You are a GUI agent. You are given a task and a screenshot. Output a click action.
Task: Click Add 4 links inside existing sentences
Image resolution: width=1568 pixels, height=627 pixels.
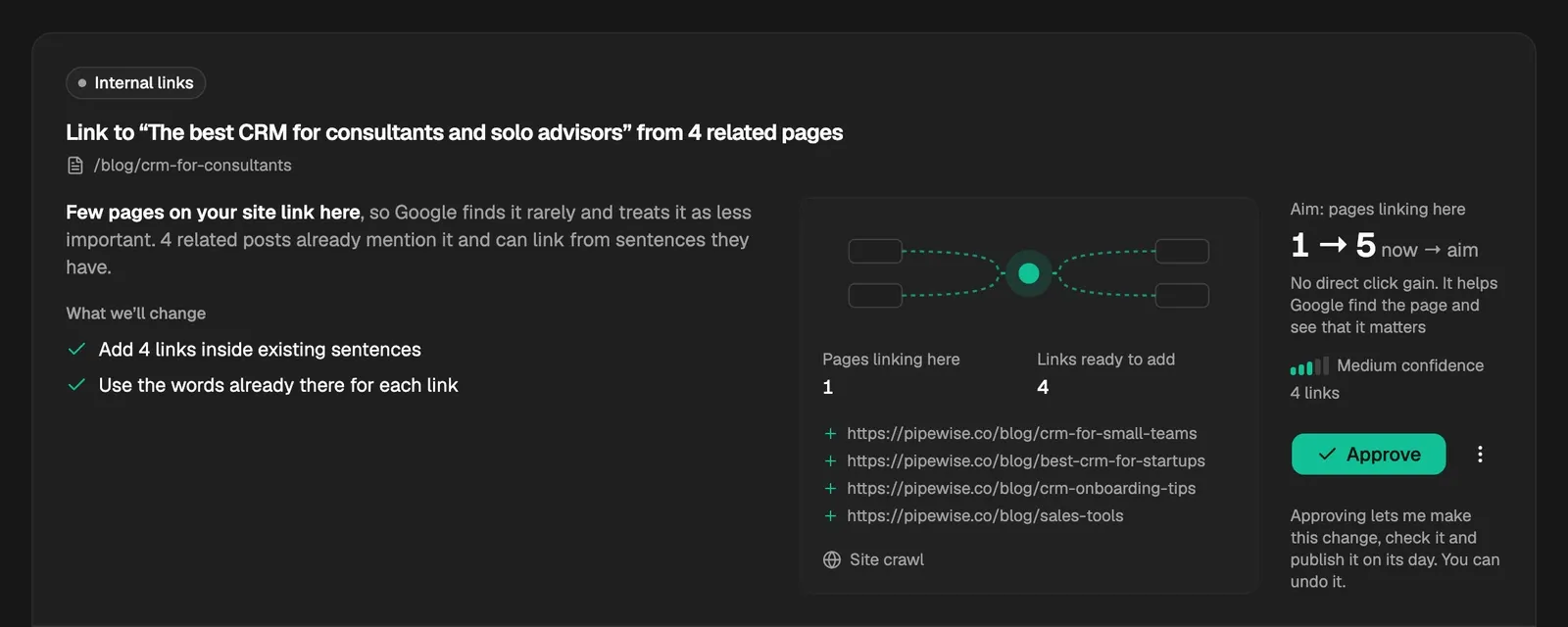pyautogui.click(x=260, y=350)
